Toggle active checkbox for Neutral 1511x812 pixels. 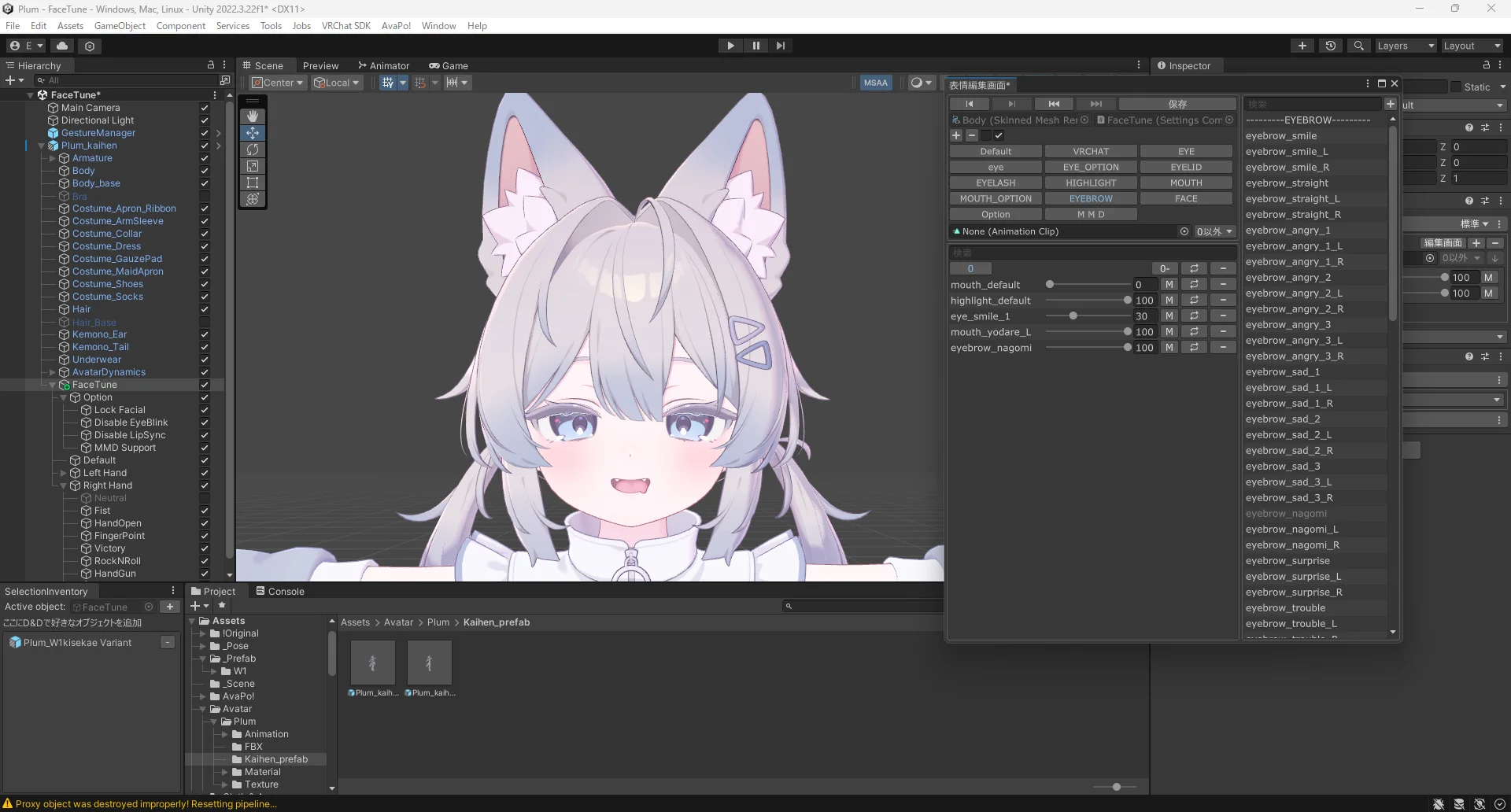(205, 498)
